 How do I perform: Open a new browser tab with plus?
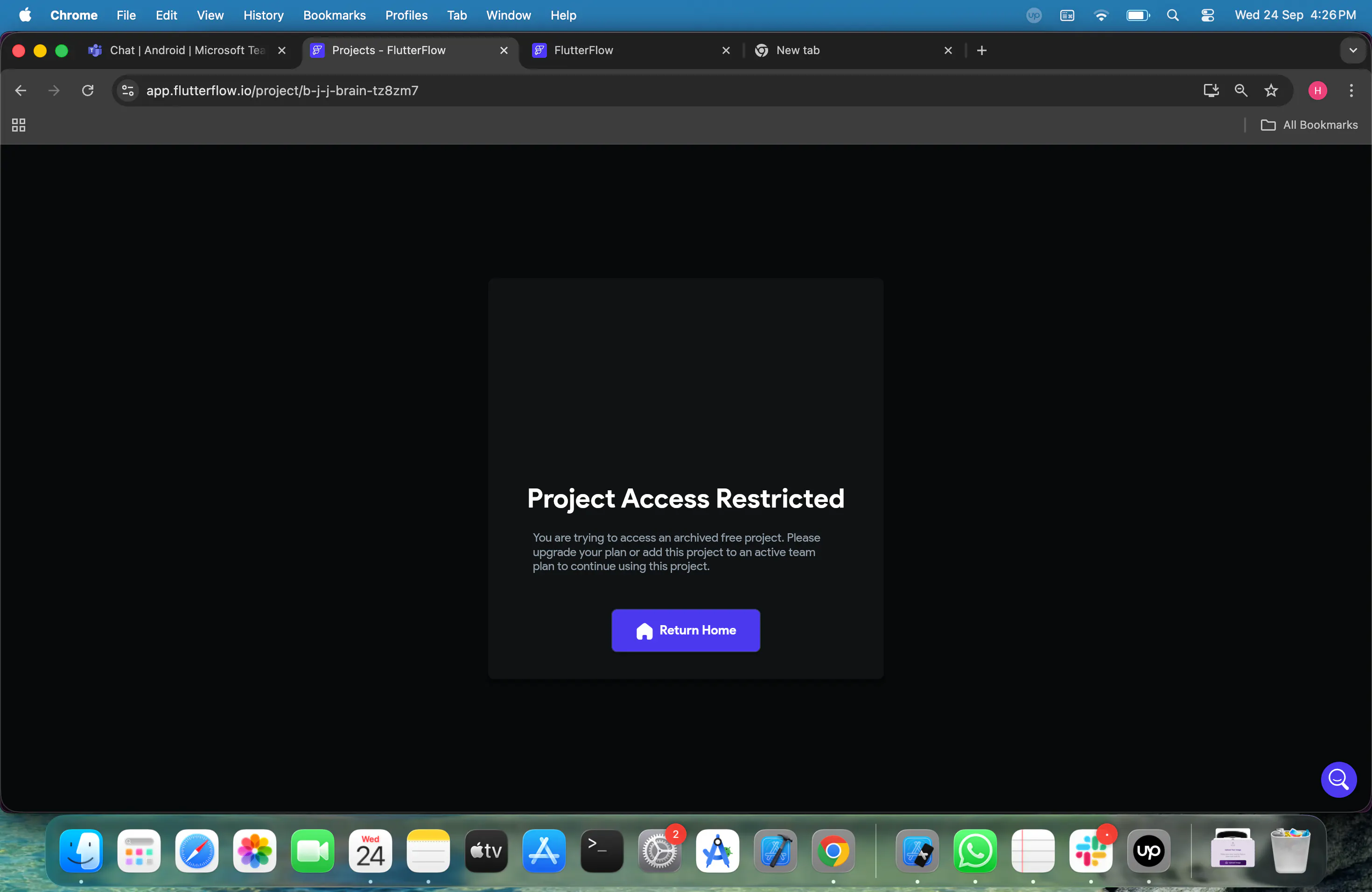pos(982,50)
